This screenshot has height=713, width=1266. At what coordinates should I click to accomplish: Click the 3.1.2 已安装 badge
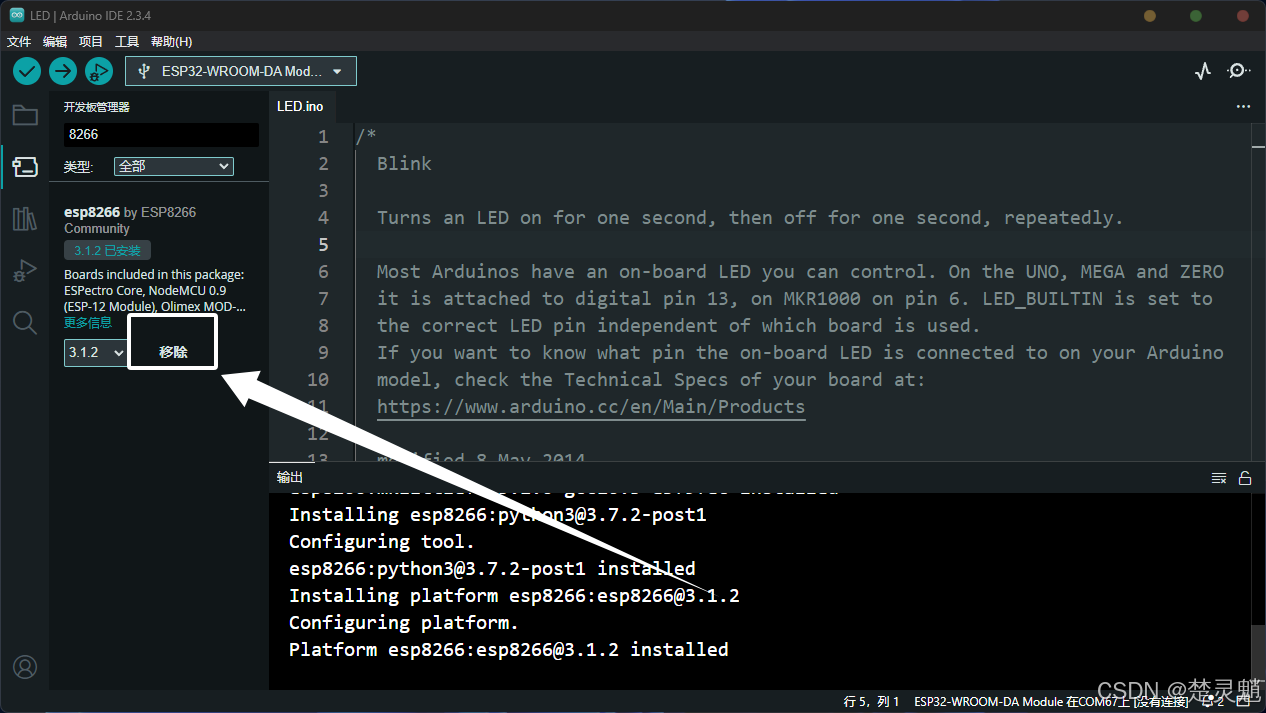(x=107, y=250)
